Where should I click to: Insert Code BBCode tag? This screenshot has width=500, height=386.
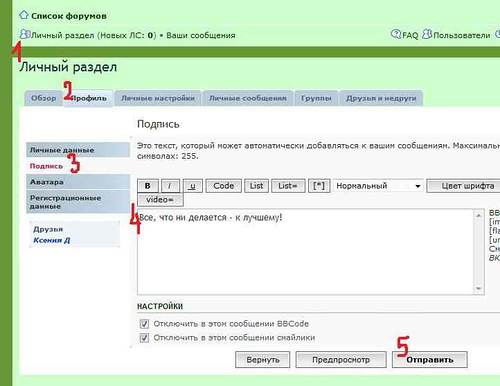pos(224,186)
